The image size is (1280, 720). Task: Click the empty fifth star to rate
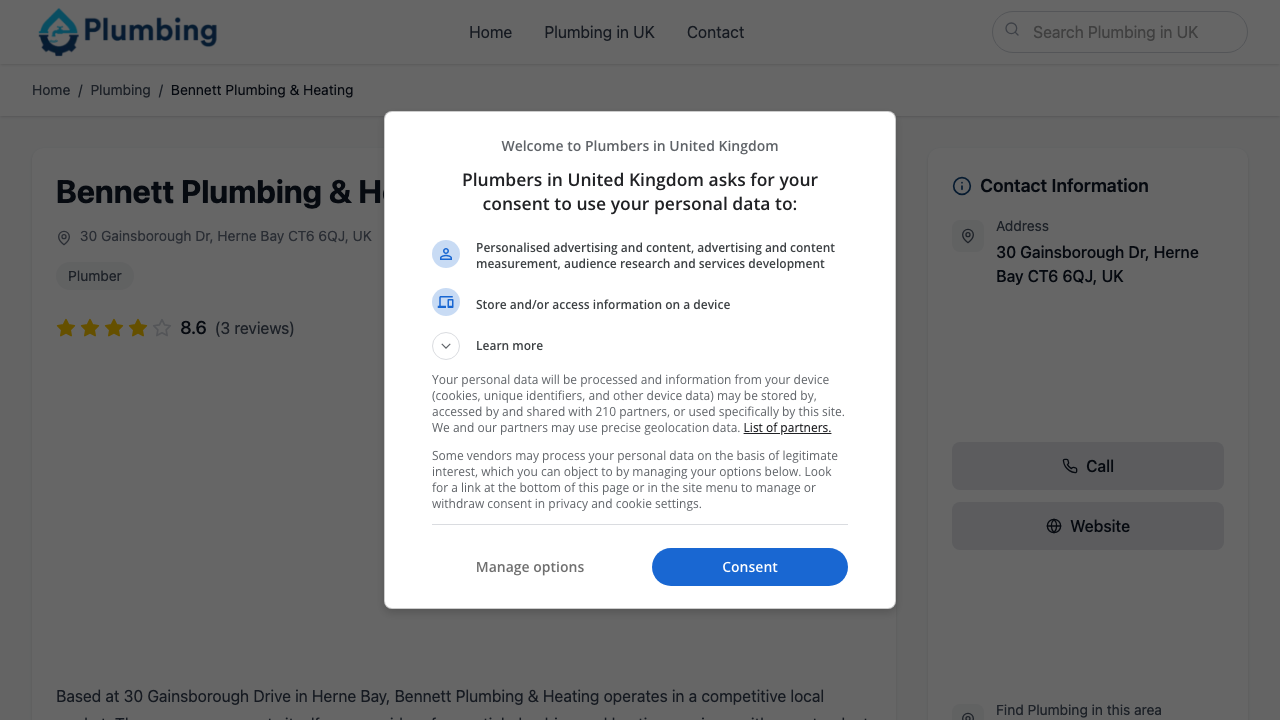162,327
